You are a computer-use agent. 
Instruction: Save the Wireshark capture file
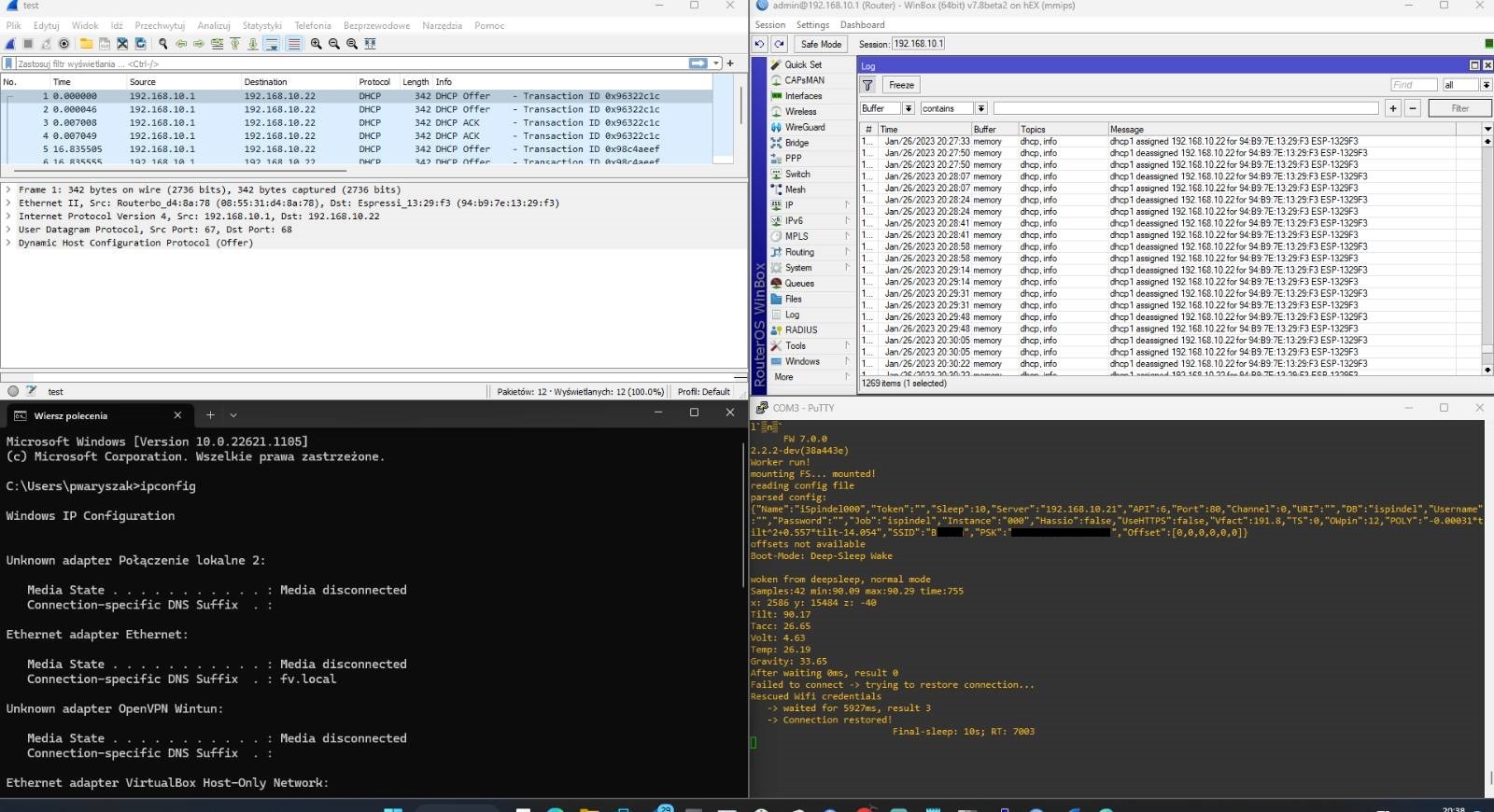104,44
